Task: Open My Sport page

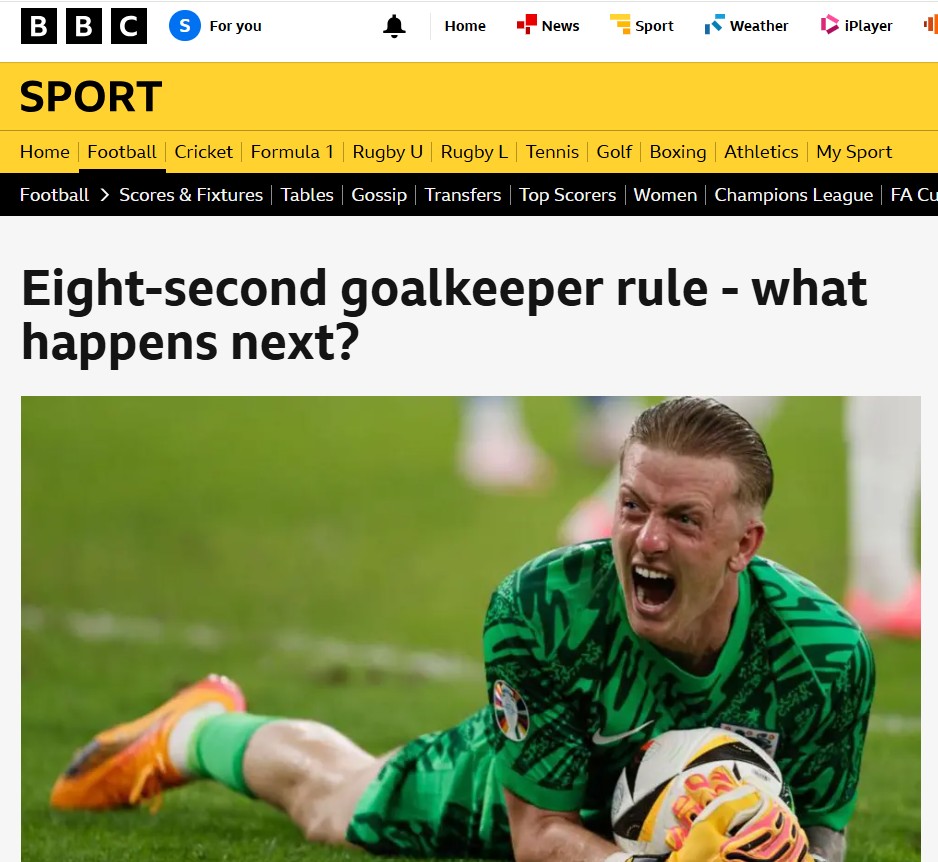Action: [x=854, y=152]
